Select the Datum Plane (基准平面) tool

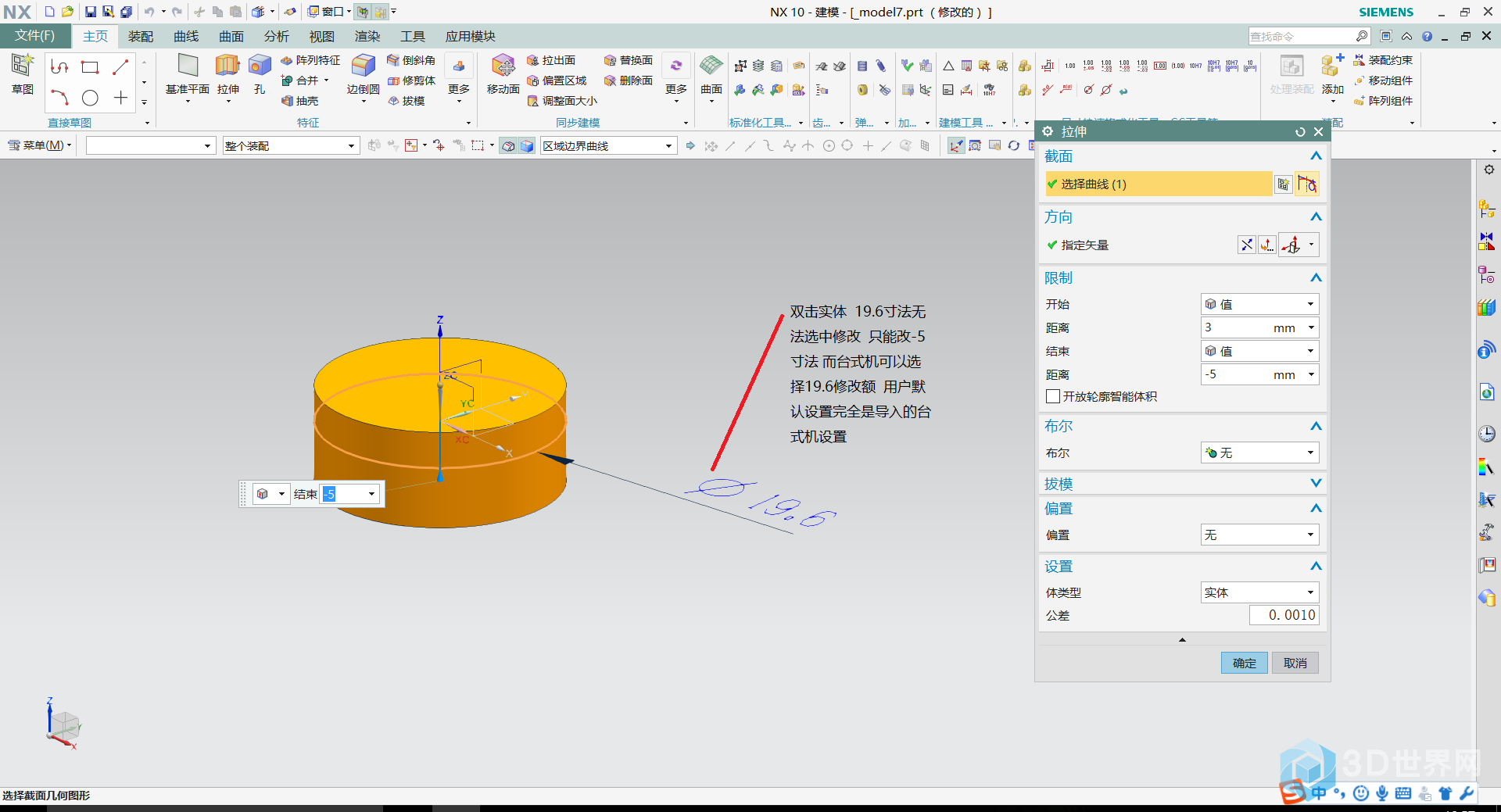pos(188,73)
